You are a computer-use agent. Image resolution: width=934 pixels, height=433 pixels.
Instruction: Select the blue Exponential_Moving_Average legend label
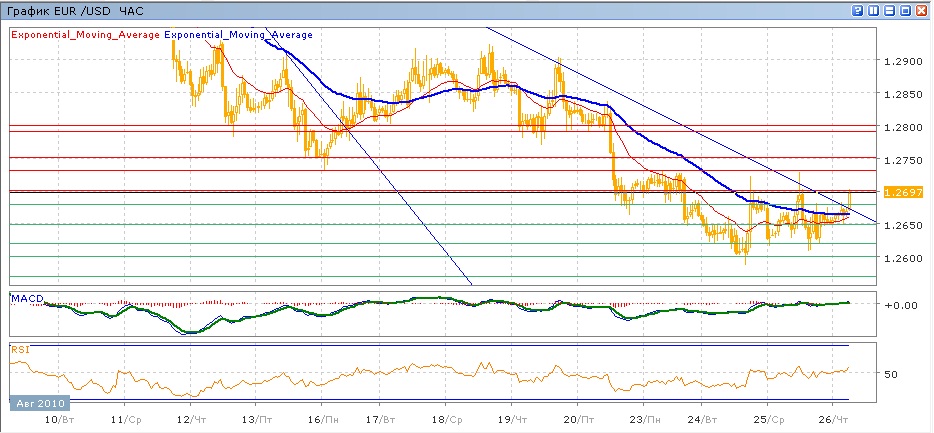(239, 35)
